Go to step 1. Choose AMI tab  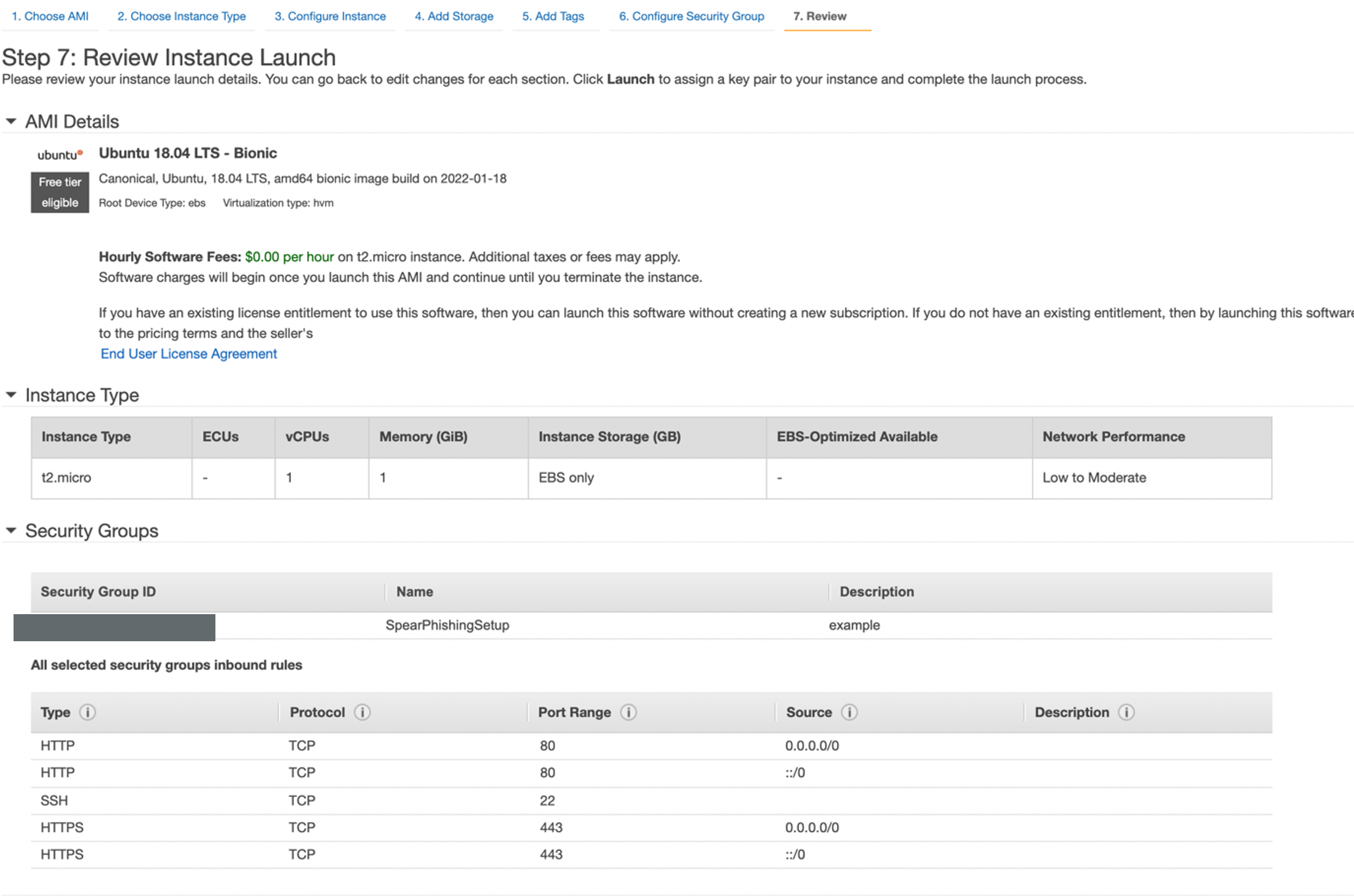tap(50, 16)
